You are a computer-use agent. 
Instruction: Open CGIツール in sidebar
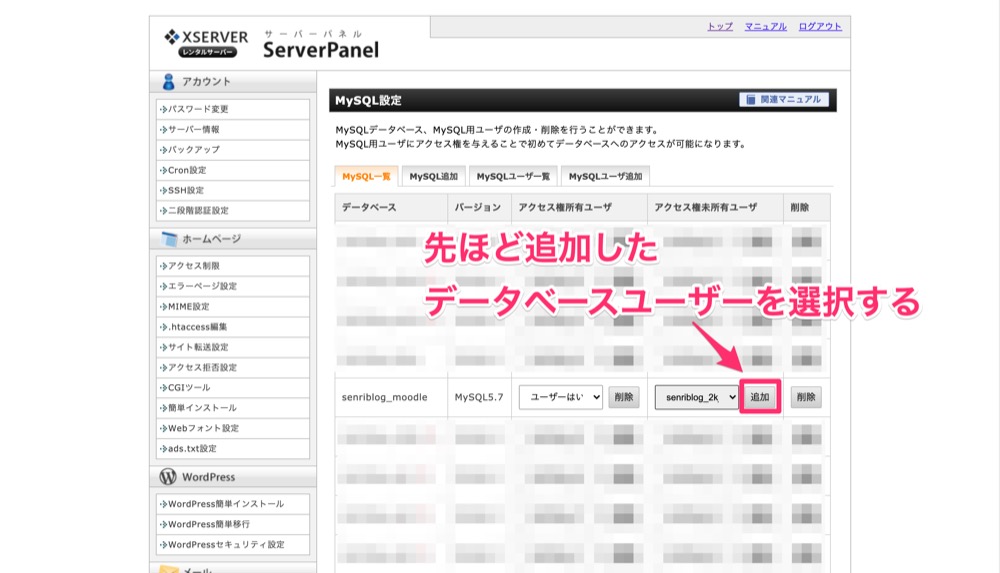[233, 388]
